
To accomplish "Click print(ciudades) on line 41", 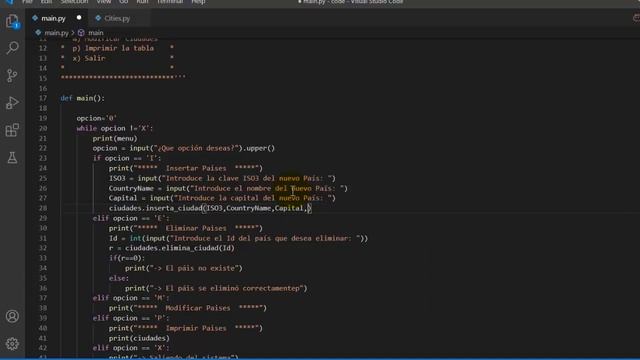I will [x=139, y=338].
